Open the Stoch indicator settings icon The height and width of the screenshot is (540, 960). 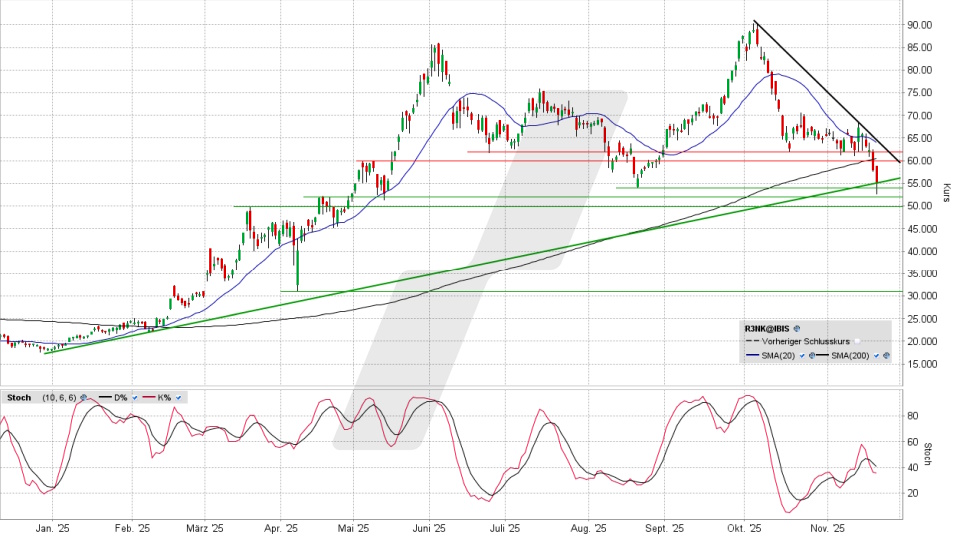click(x=82, y=397)
